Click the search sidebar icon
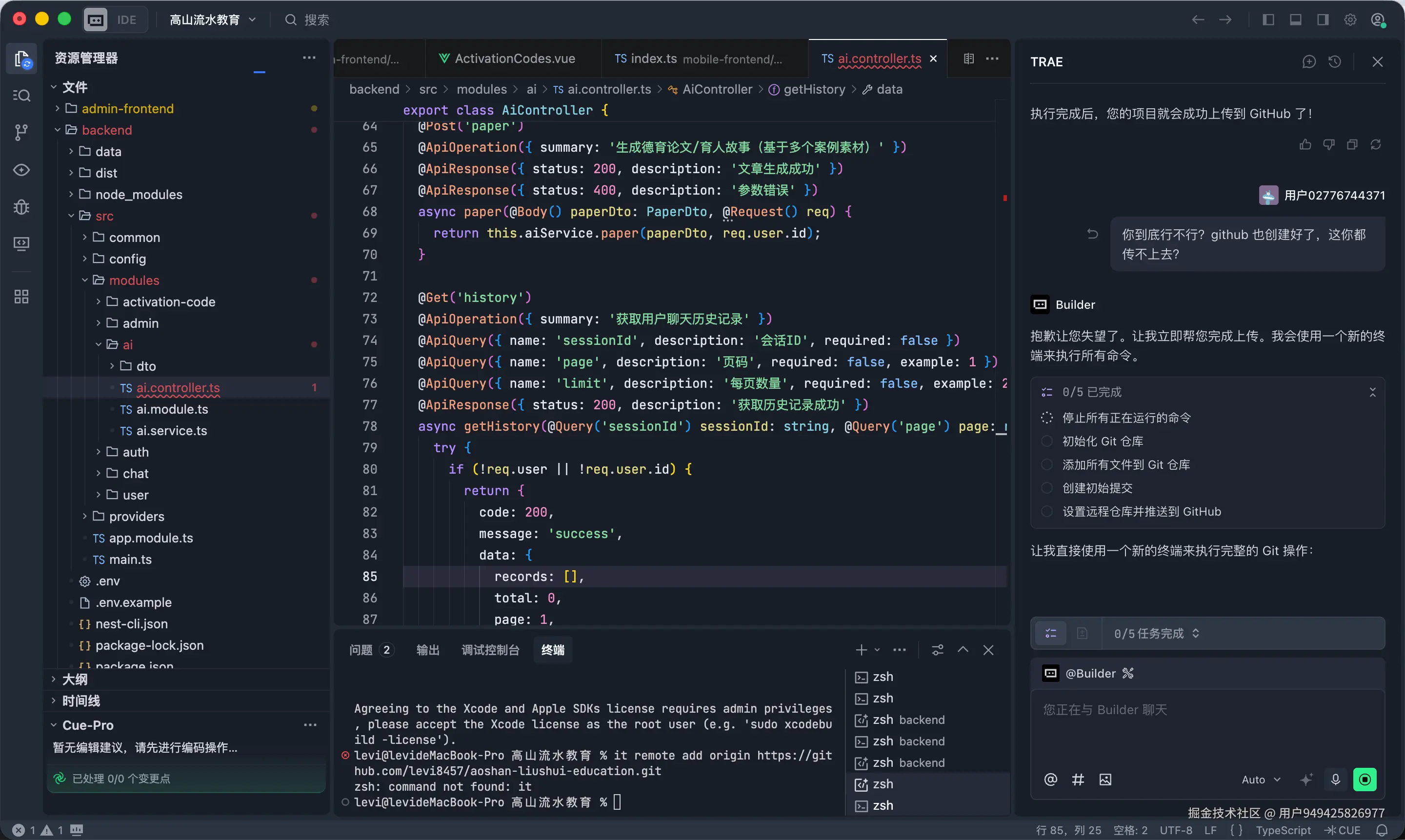1405x840 pixels. pyautogui.click(x=21, y=95)
